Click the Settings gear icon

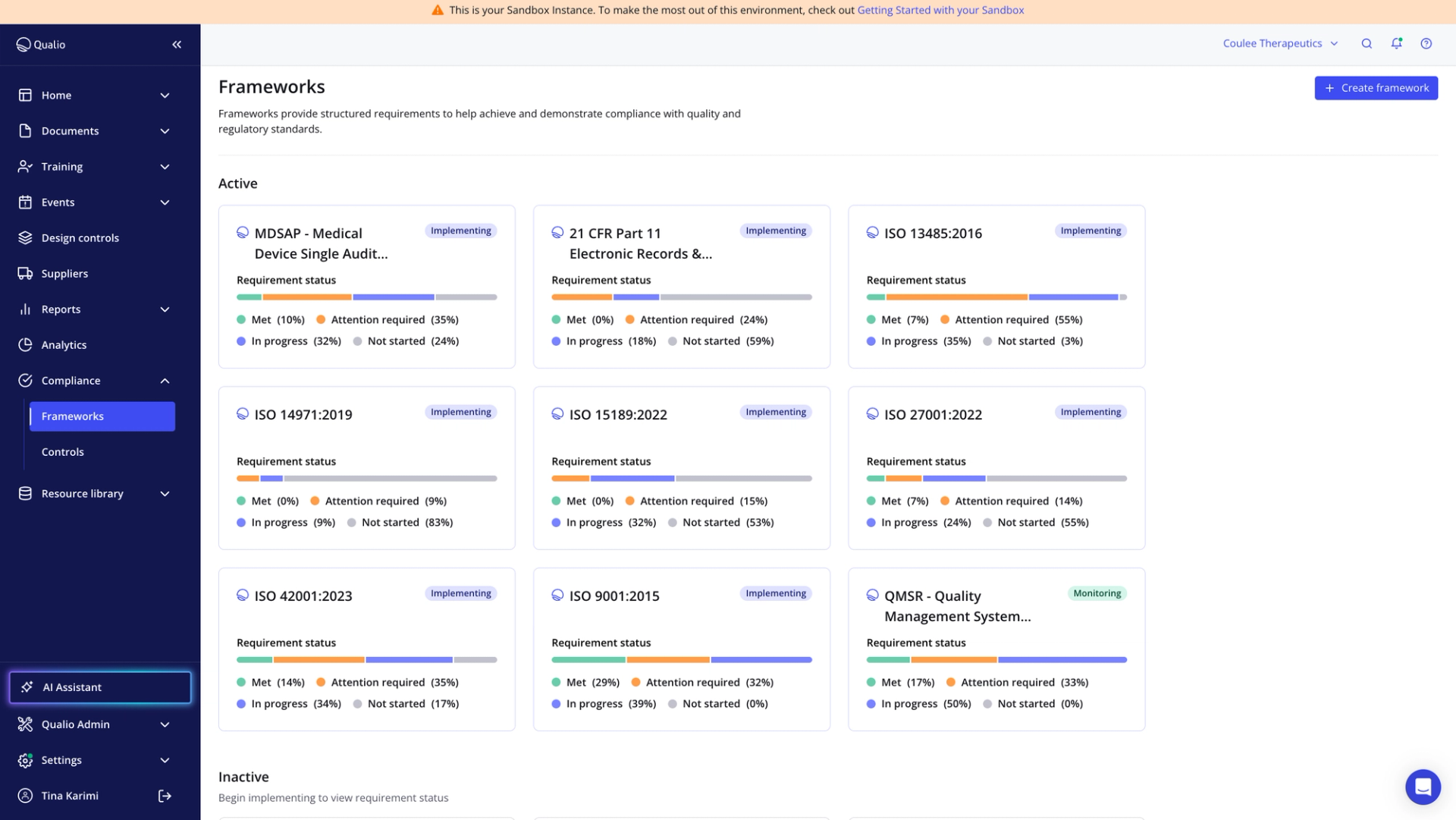25,760
